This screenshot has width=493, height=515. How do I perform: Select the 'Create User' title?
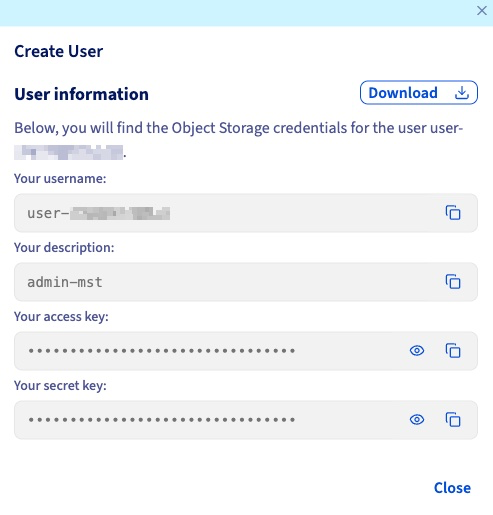tap(59, 51)
